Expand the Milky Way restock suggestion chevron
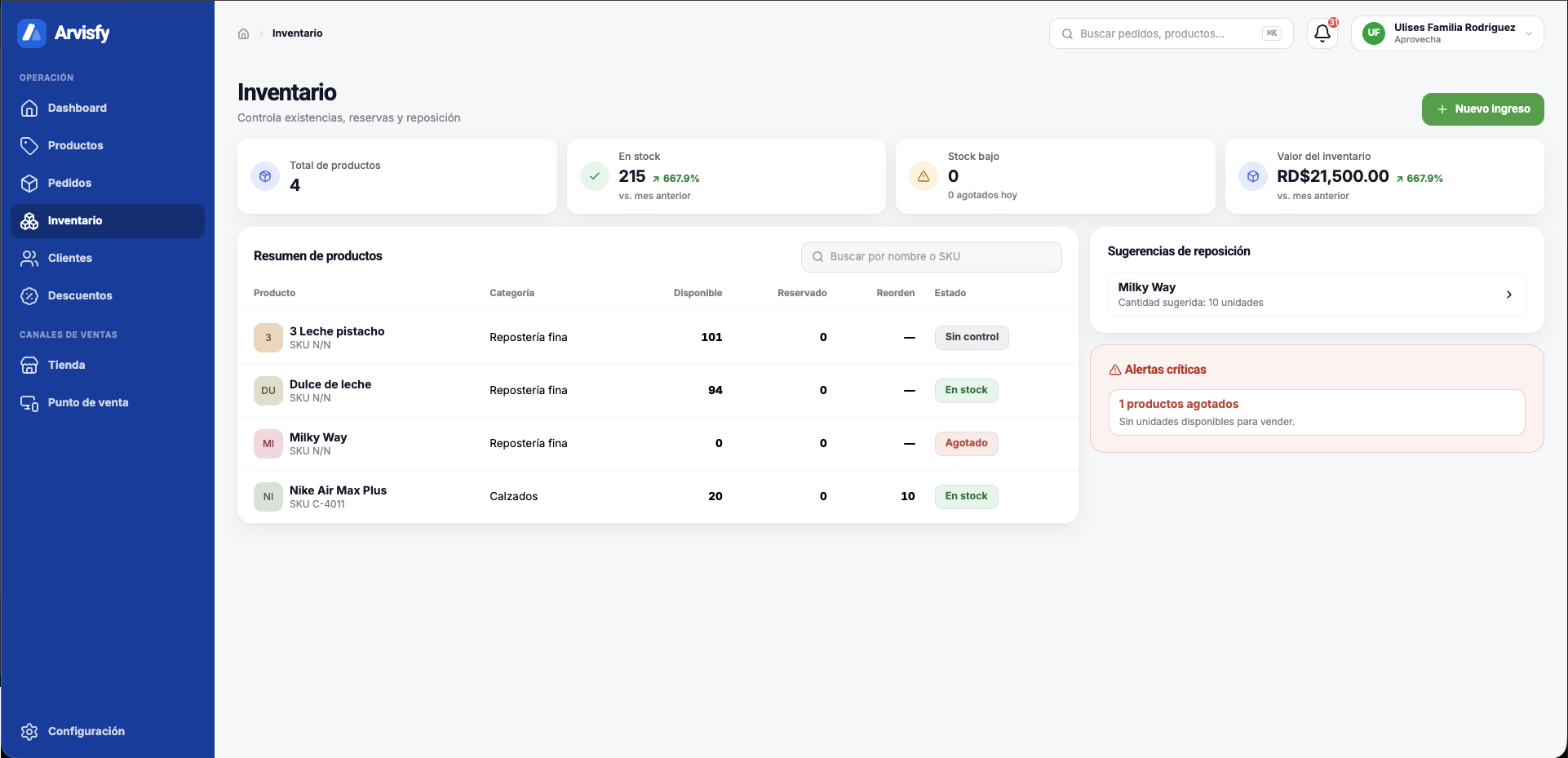 [1508, 295]
